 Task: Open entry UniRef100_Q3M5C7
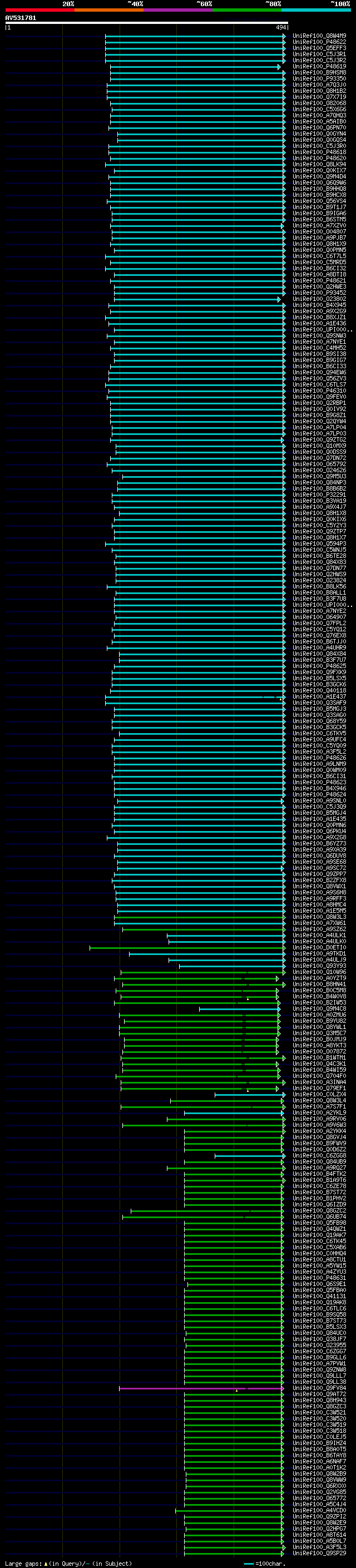tap(319, 1033)
